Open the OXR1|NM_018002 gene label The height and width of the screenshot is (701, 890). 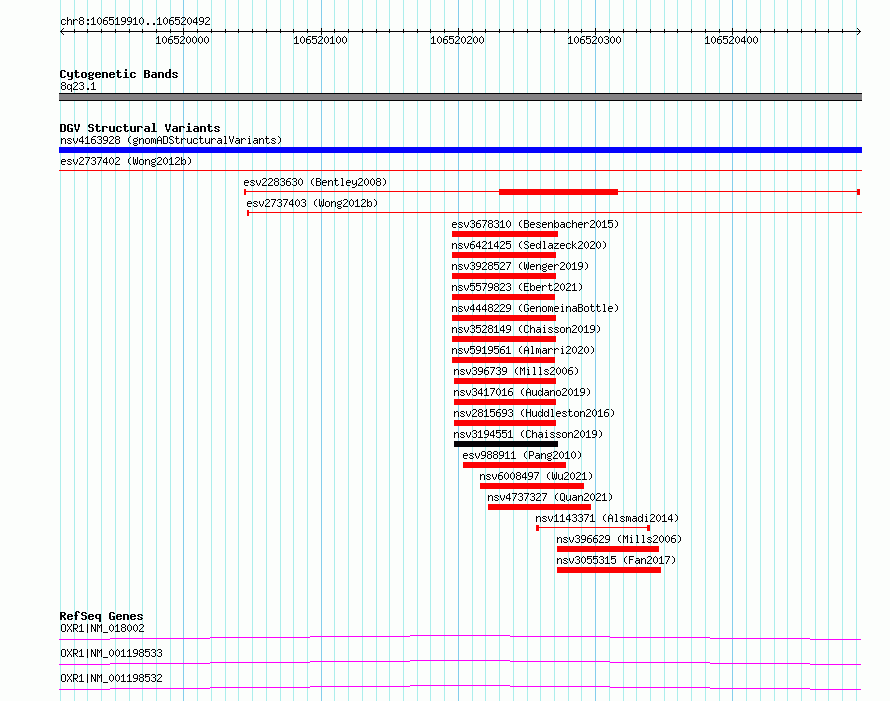[102, 628]
